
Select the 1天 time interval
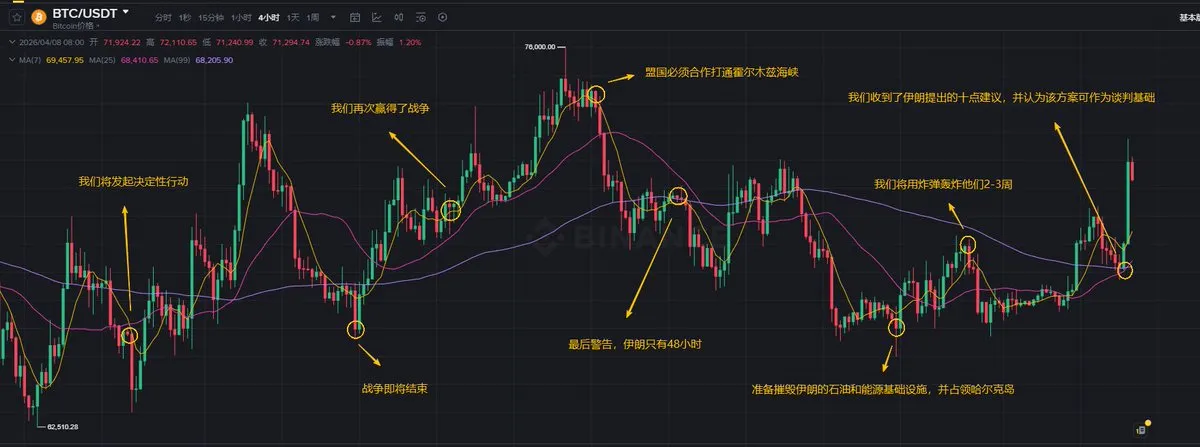292,18
